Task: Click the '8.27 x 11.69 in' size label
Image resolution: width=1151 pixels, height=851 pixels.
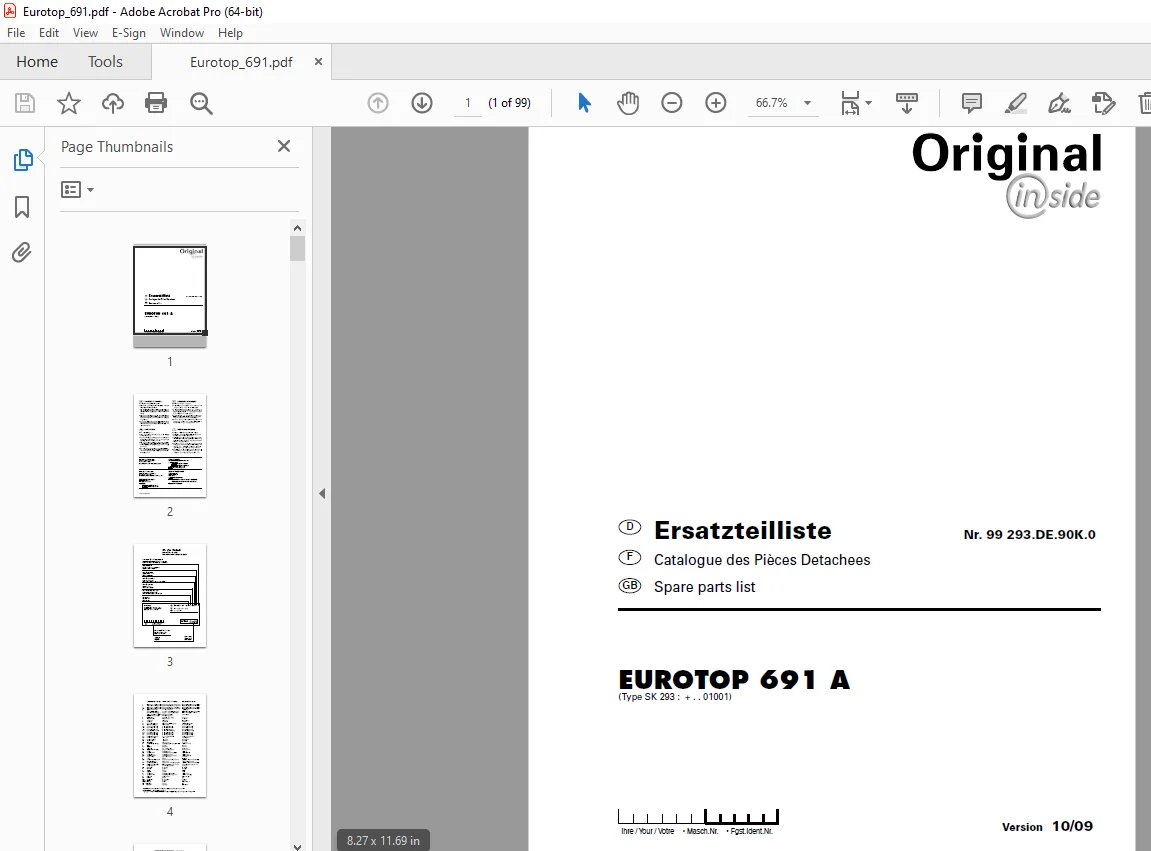Action: [383, 841]
